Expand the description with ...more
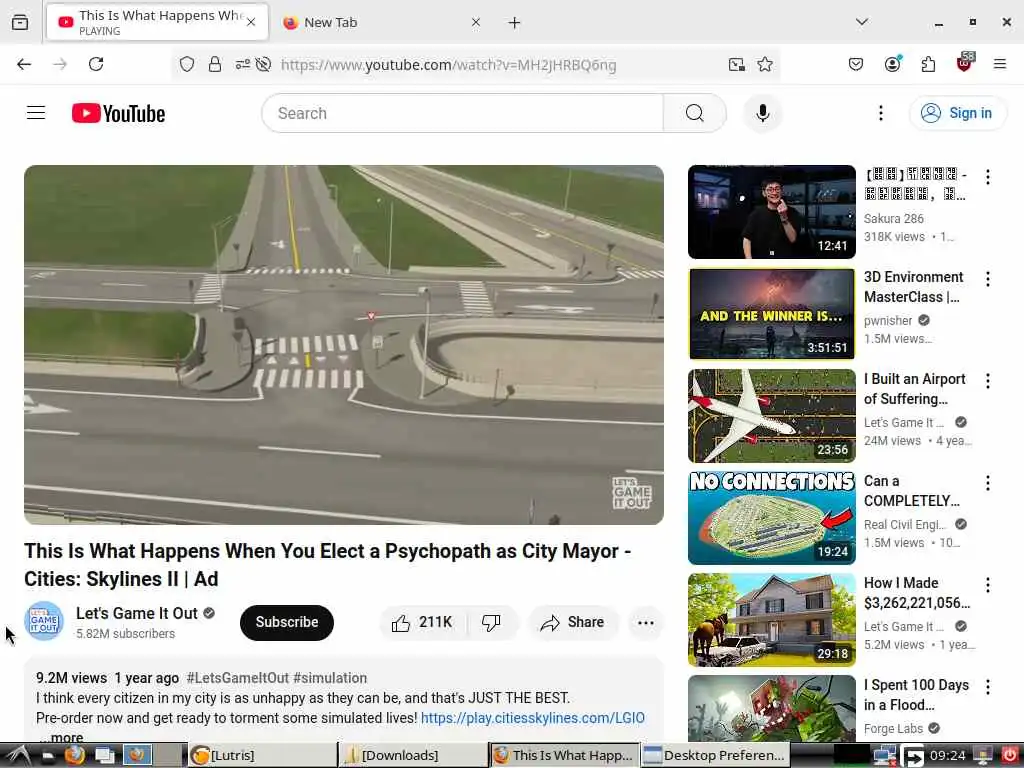This screenshot has width=1024, height=768. [x=61, y=737]
